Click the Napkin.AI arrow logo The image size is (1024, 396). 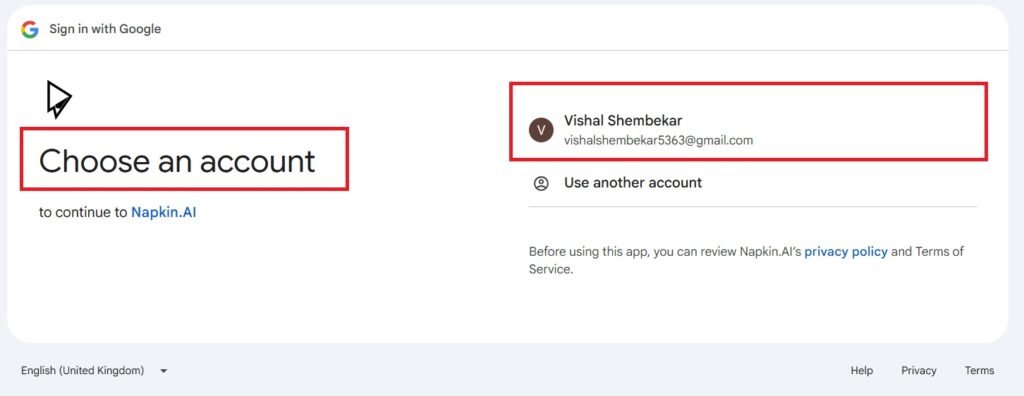[58, 99]
